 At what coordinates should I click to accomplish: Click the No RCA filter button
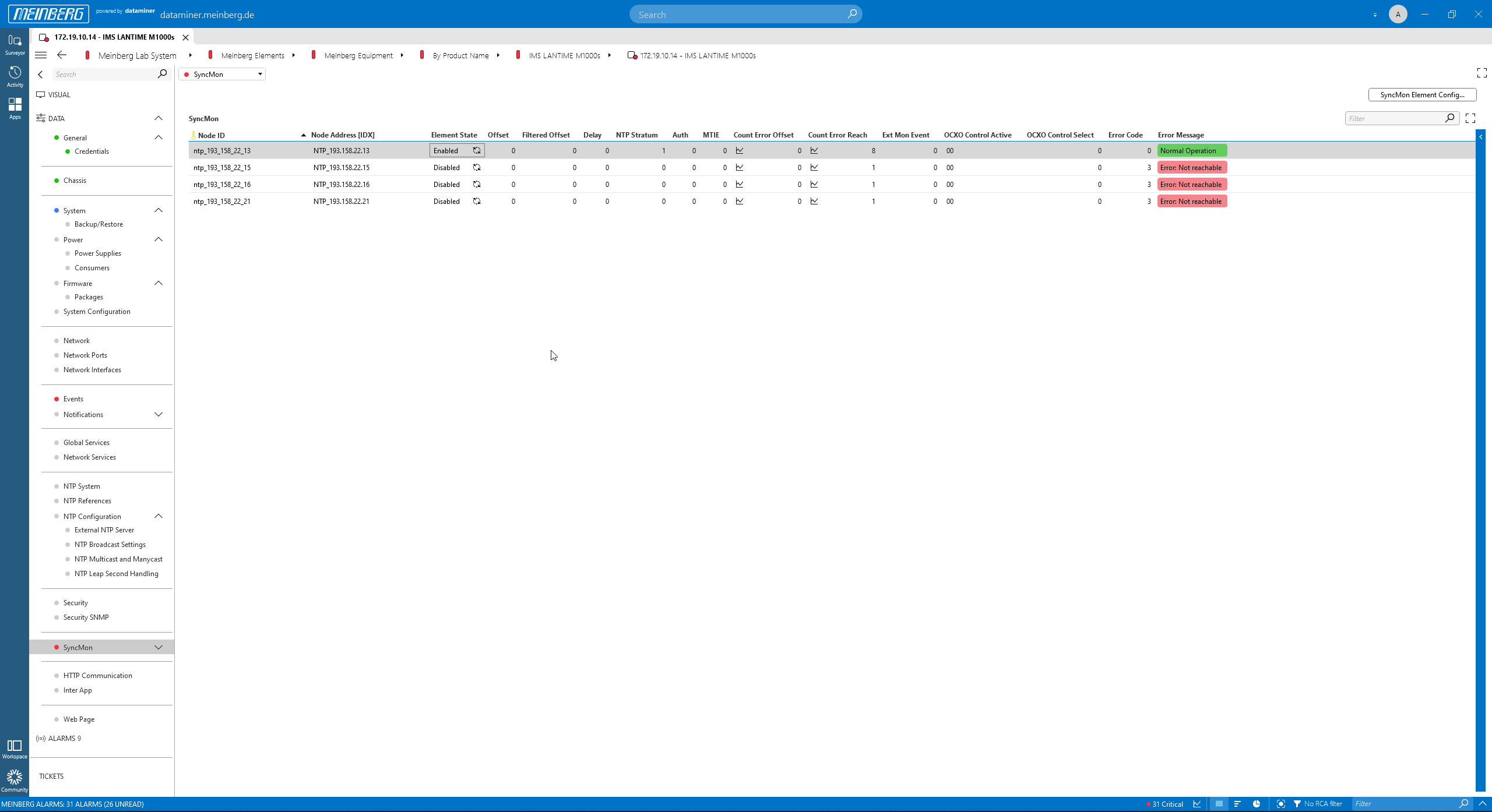pyautogui.click(x=1318, y=804)
